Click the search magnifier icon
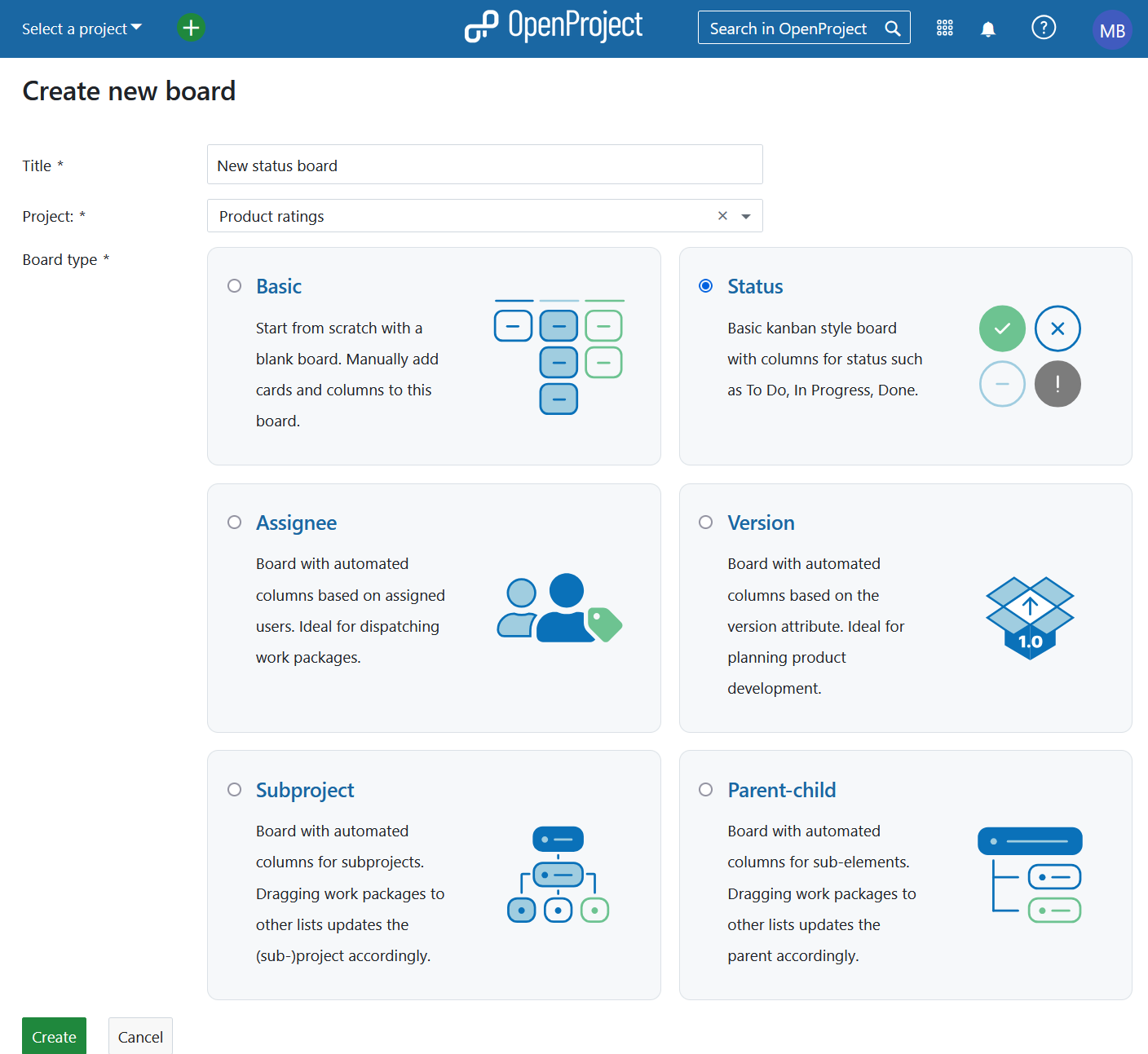The height and width of the screenshot is (1054, 1148). click(x=893, y=29)
